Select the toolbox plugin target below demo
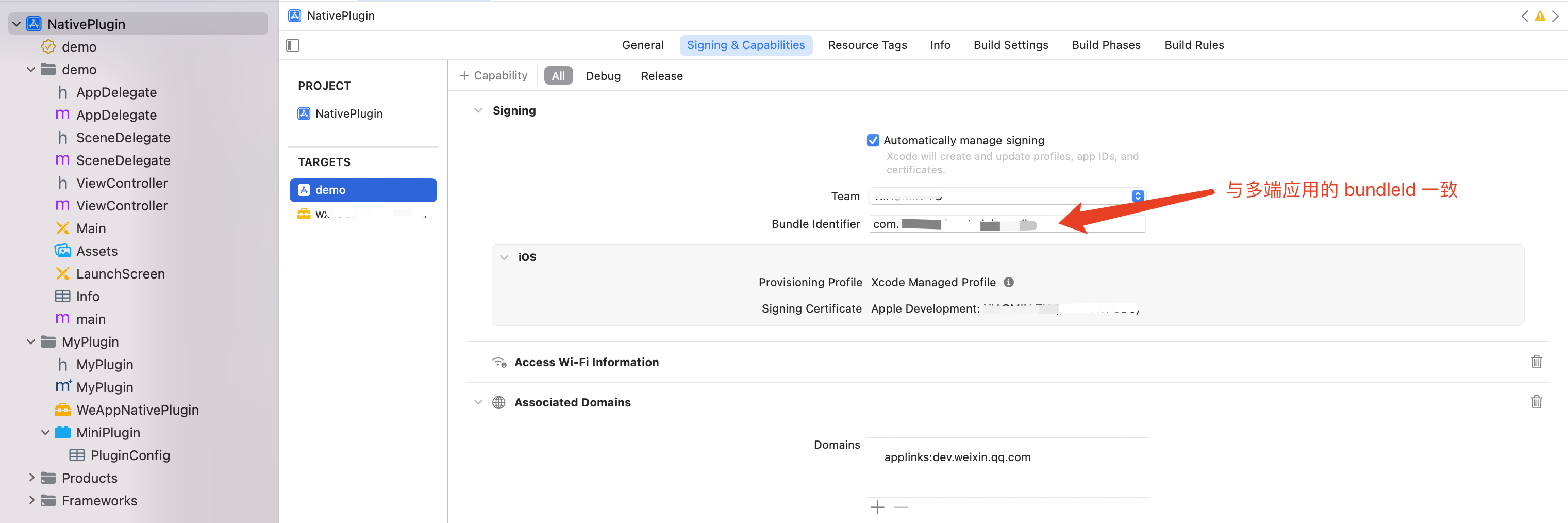The image size is (1568, 523). (363, 214)
